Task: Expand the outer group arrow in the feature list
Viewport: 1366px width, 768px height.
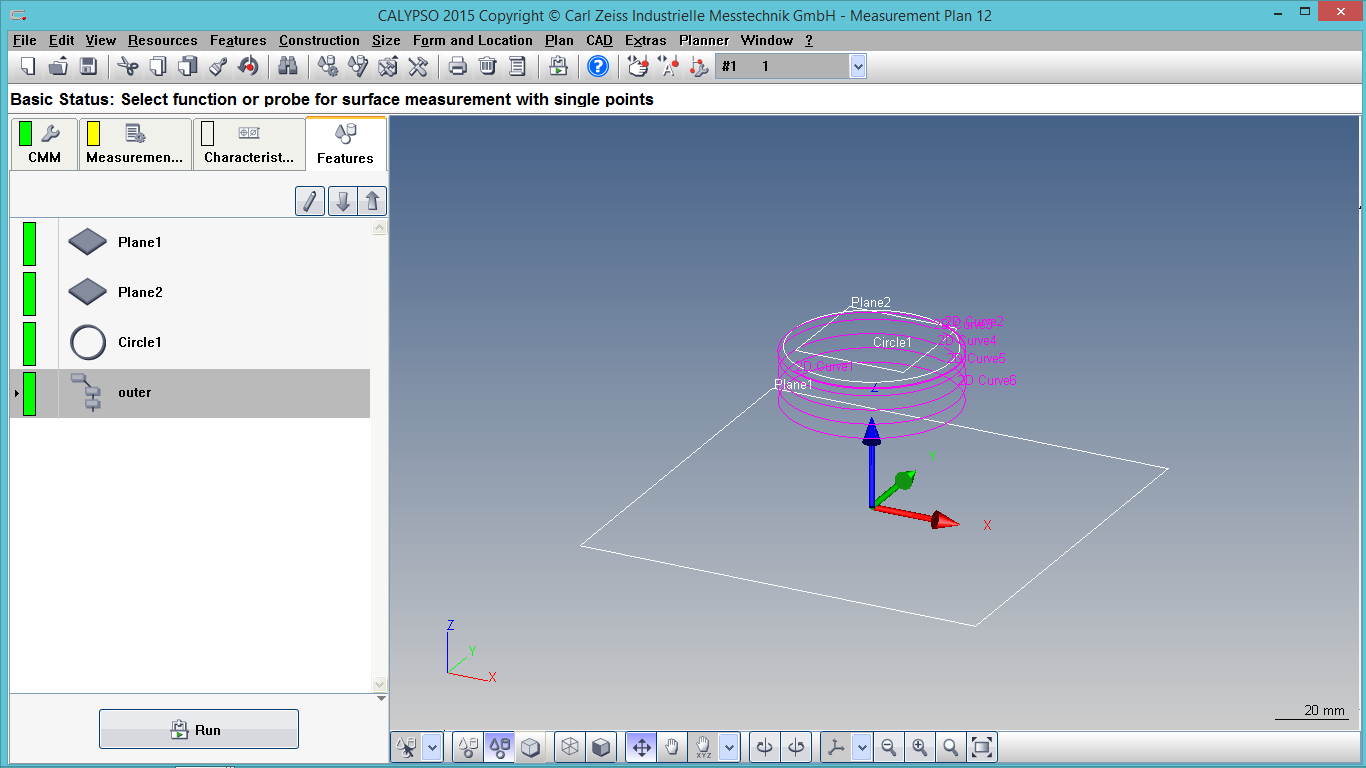Action: (15, 393)
